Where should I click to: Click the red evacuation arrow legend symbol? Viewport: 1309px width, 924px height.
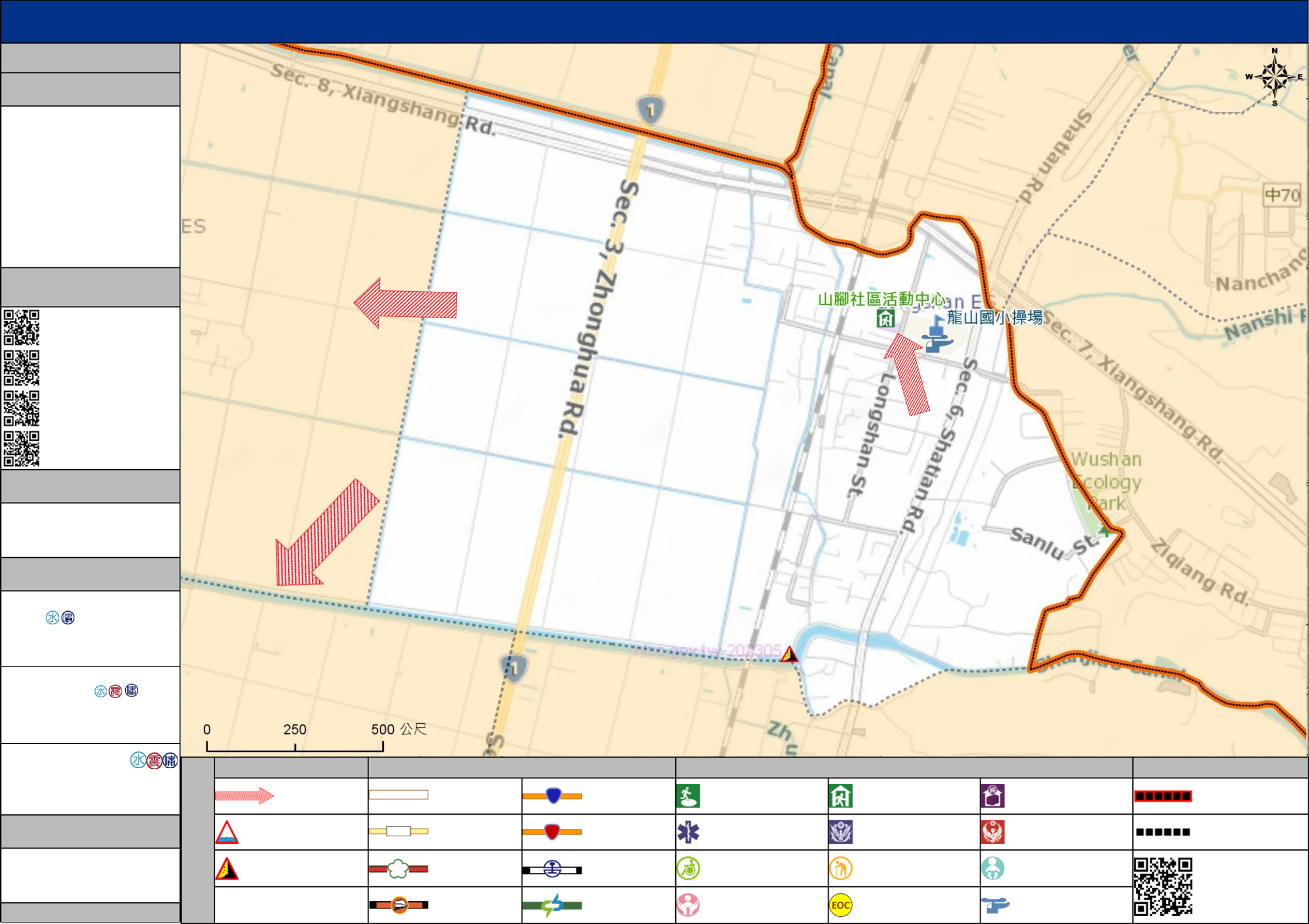click(244, 796)
